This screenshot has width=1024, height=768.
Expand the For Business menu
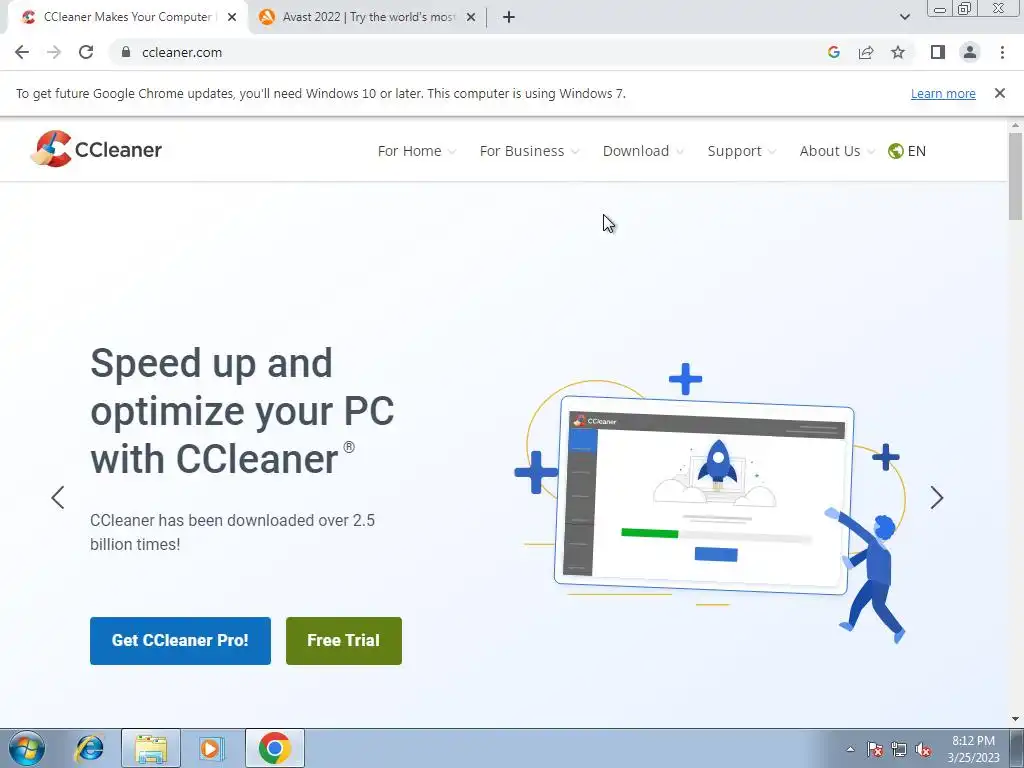point(529,151)
